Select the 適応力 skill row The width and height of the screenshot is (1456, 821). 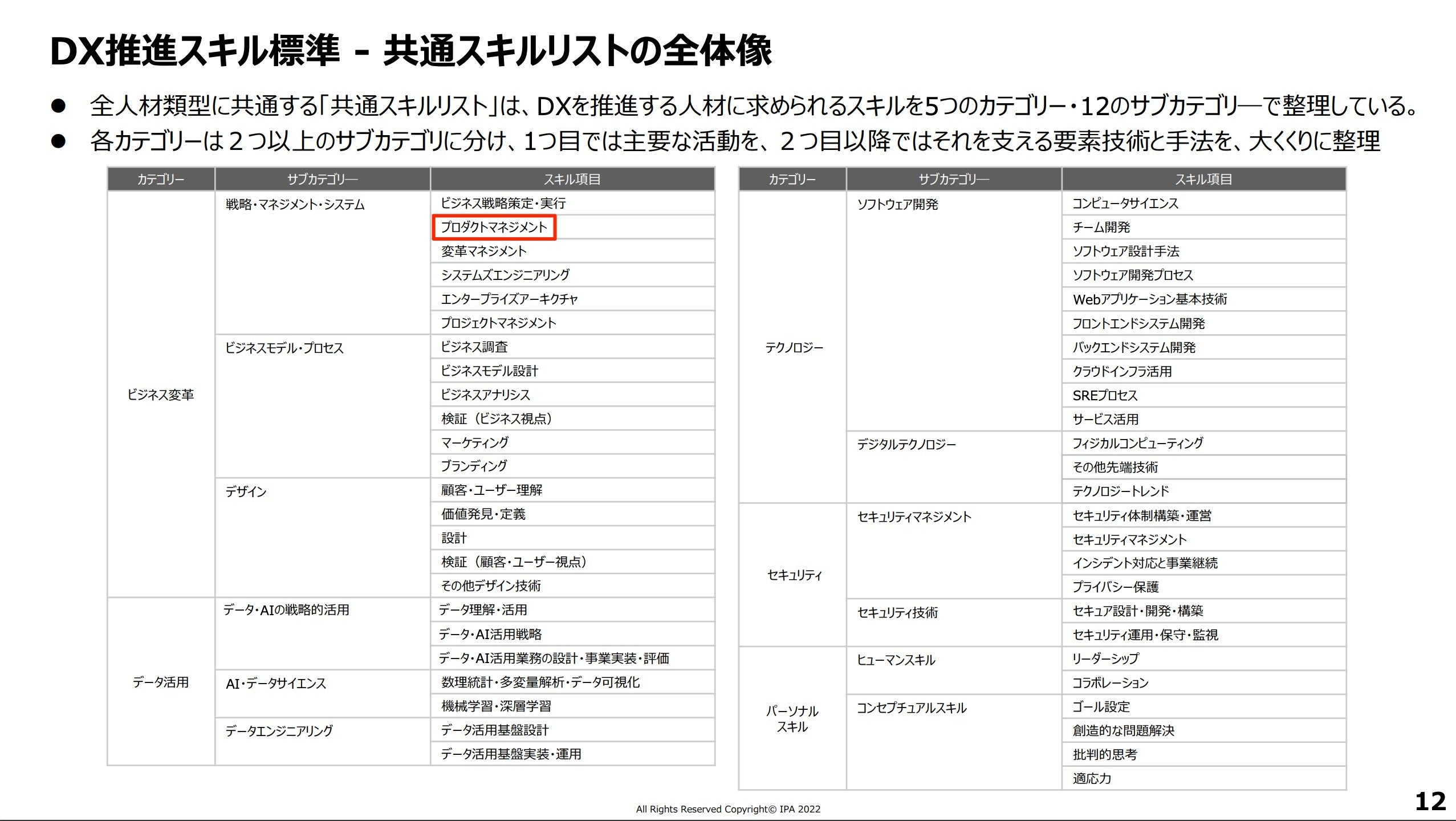pyautogui.click(x=1092, y=778)
